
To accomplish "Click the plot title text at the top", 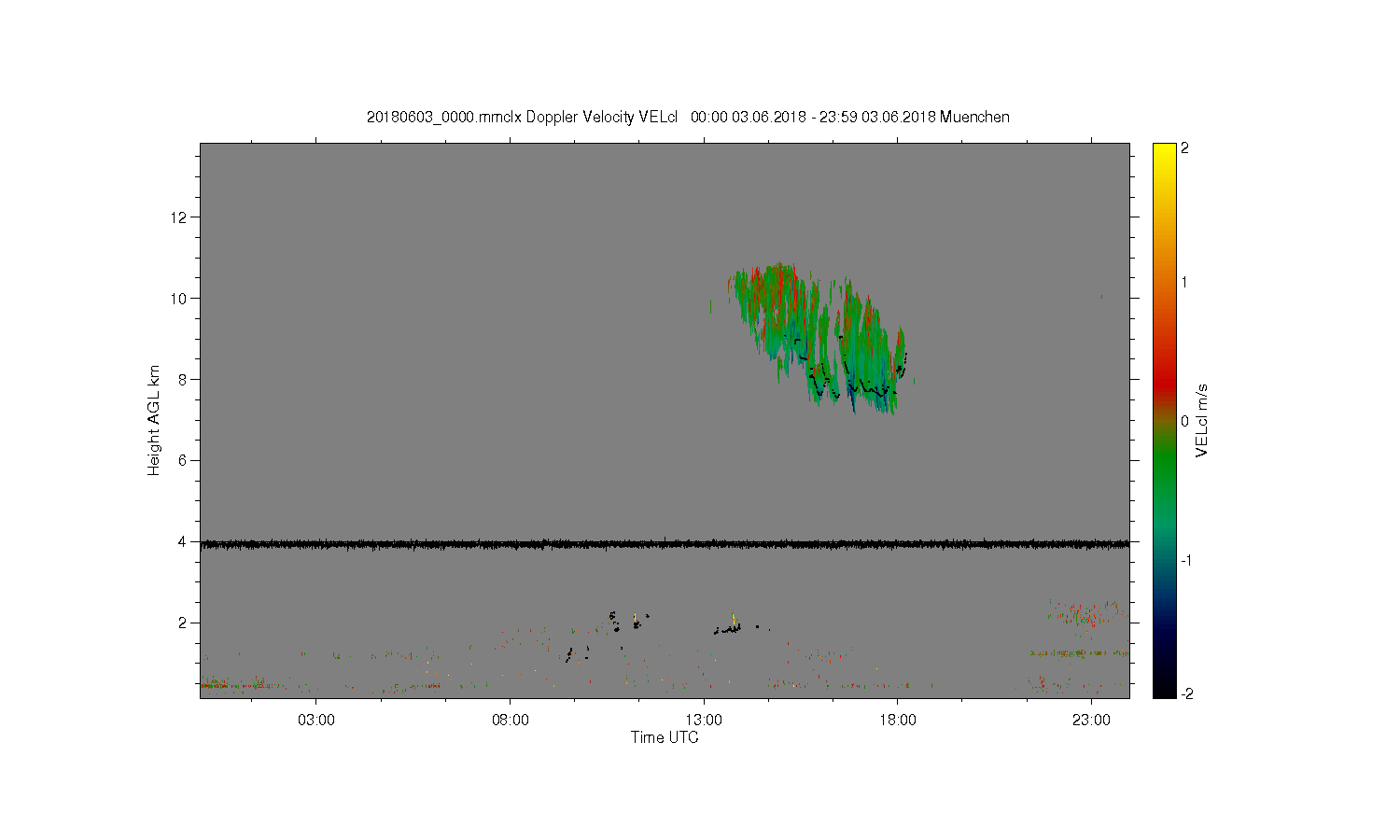I will pyautogui.click(x=688, y=117).
